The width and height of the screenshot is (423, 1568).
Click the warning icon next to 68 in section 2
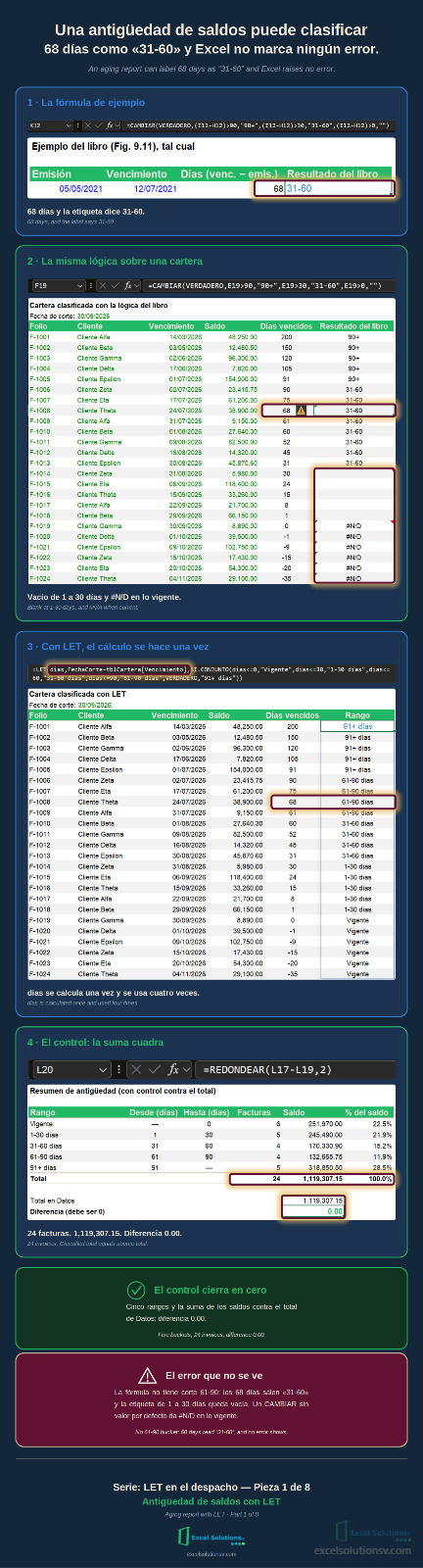(x=302, y=411)
